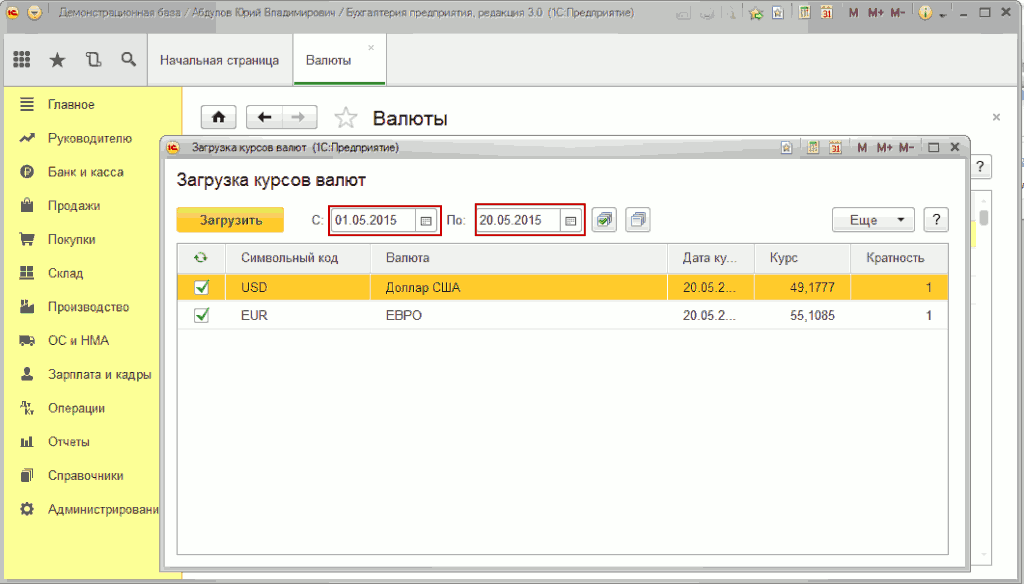Click the ? button behind the dialog
1024x584 pixels.
click(980, 167)
